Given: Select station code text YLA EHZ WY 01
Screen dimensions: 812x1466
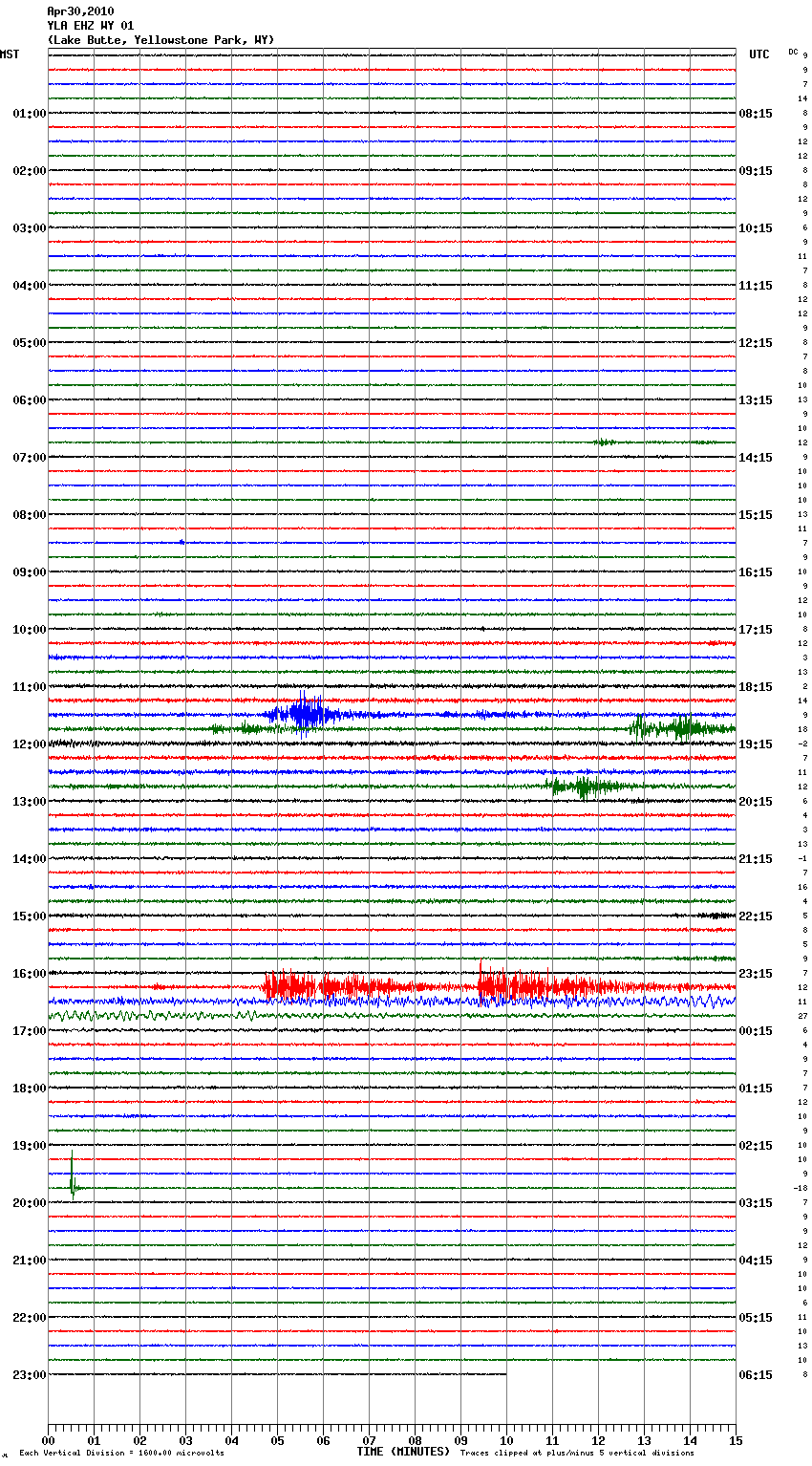Looking at the screenshot, I should 91,26.
